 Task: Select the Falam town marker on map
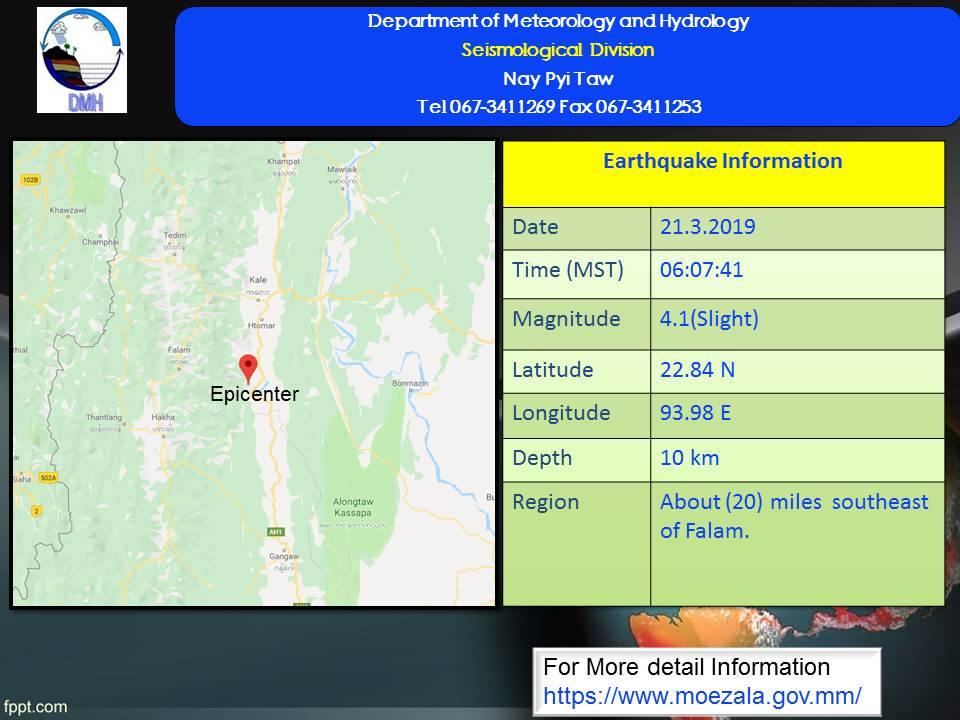(x=180, y=349)
